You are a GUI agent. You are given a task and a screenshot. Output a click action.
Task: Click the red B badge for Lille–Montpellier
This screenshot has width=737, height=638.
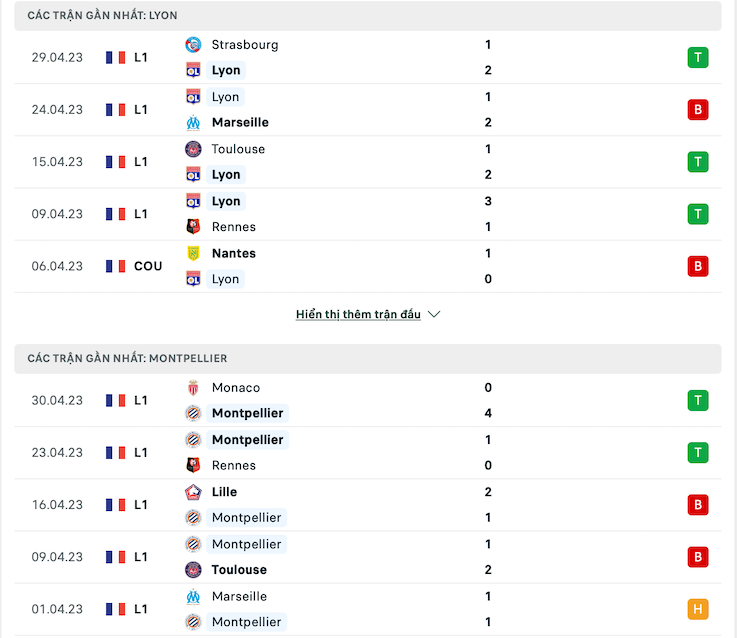click(x=698, y=505)
